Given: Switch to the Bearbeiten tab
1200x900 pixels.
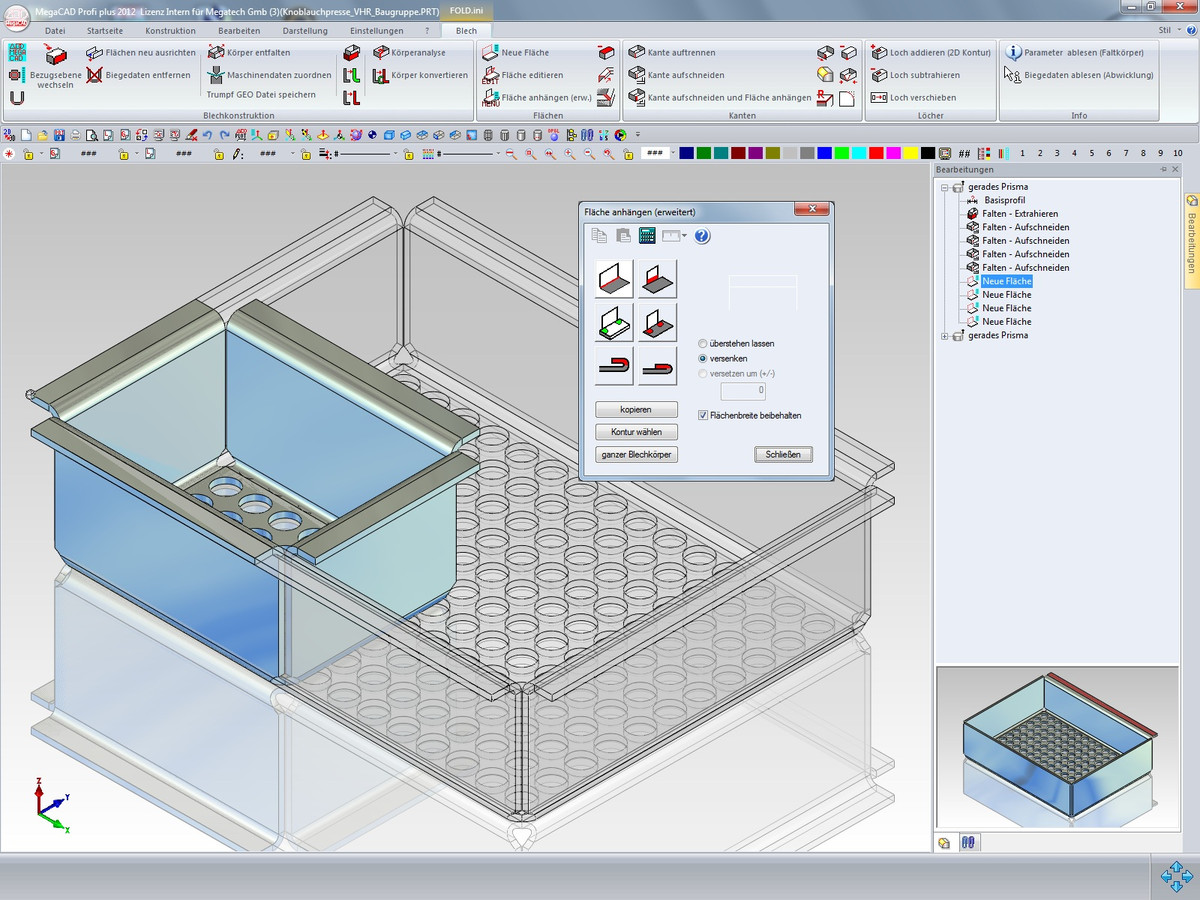Looking at the screenshot, I should tap(239, 31).
